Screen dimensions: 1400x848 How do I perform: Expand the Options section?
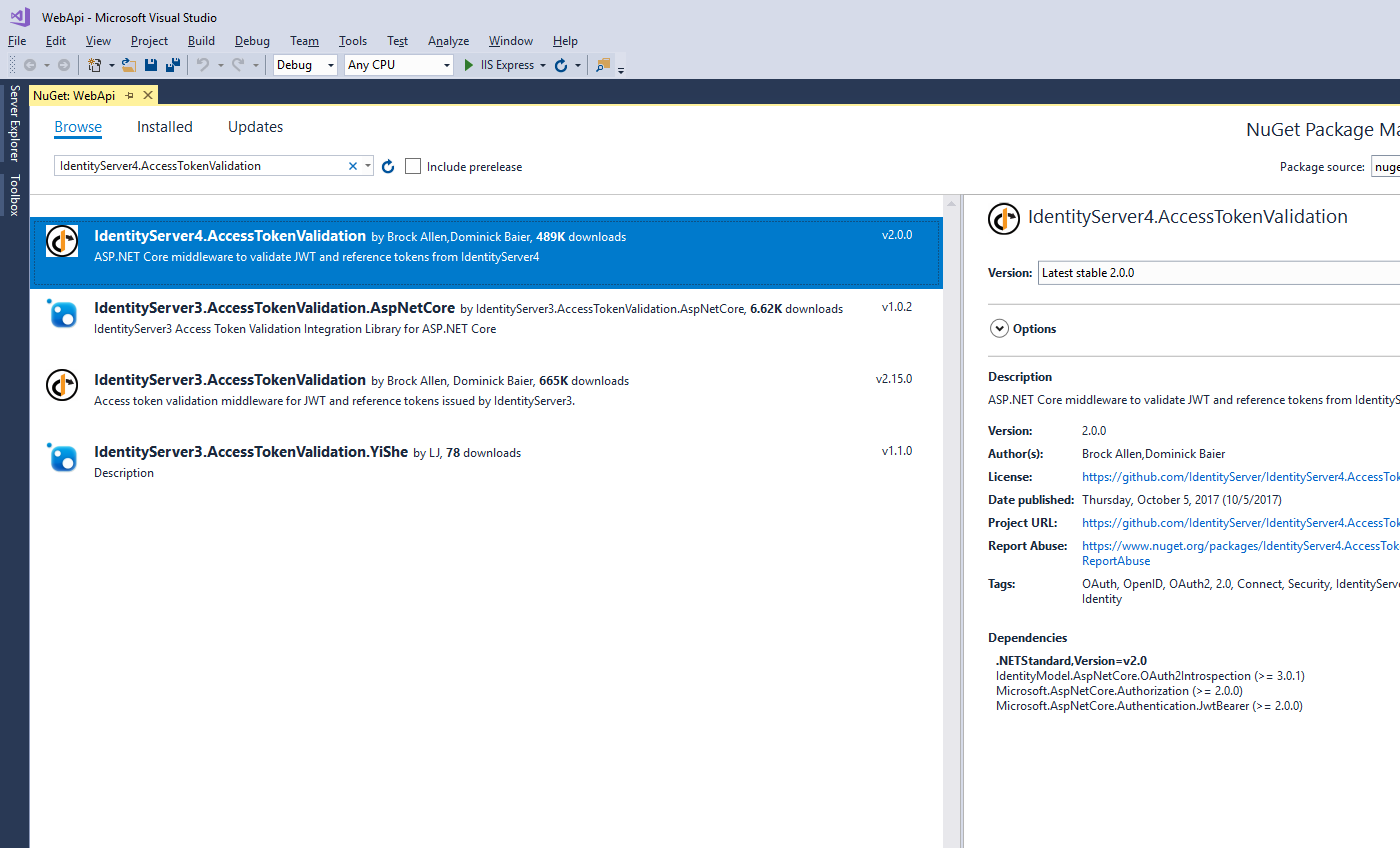click(x=999, y=328)
